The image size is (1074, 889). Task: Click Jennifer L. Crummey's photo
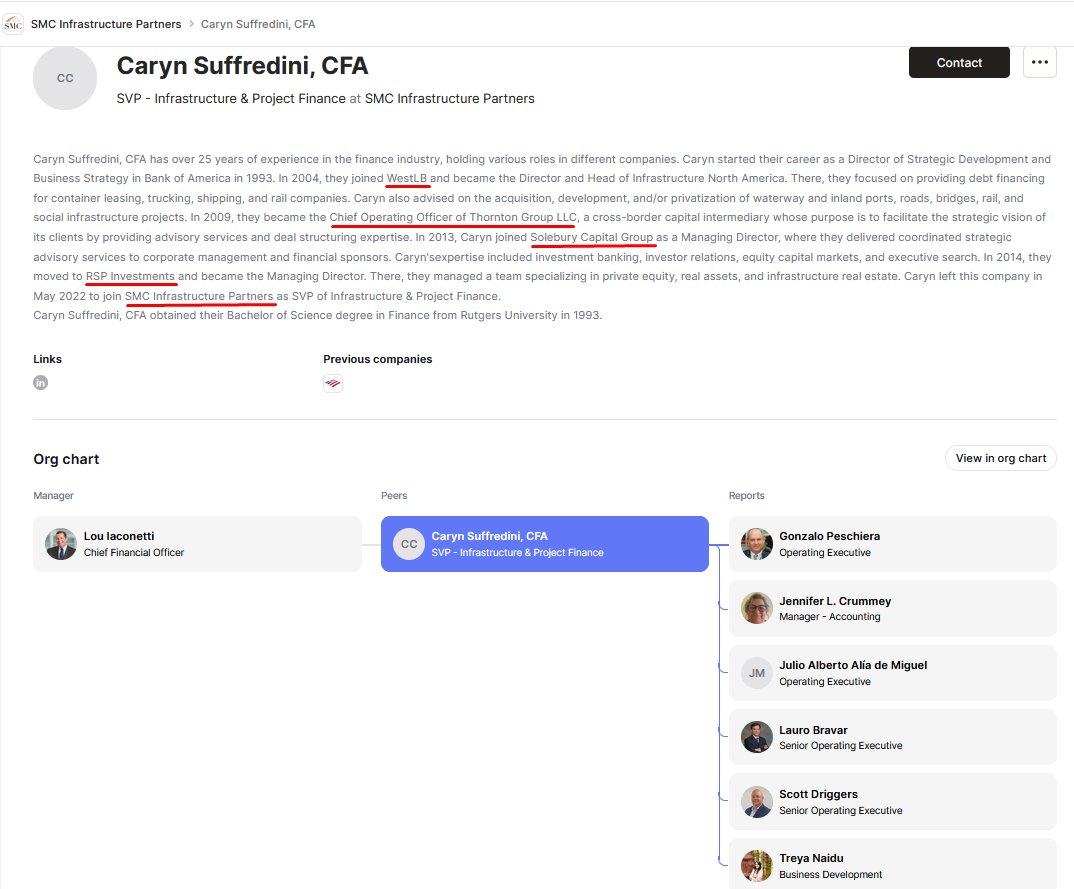pyautogui.click(x=757, y=608)
